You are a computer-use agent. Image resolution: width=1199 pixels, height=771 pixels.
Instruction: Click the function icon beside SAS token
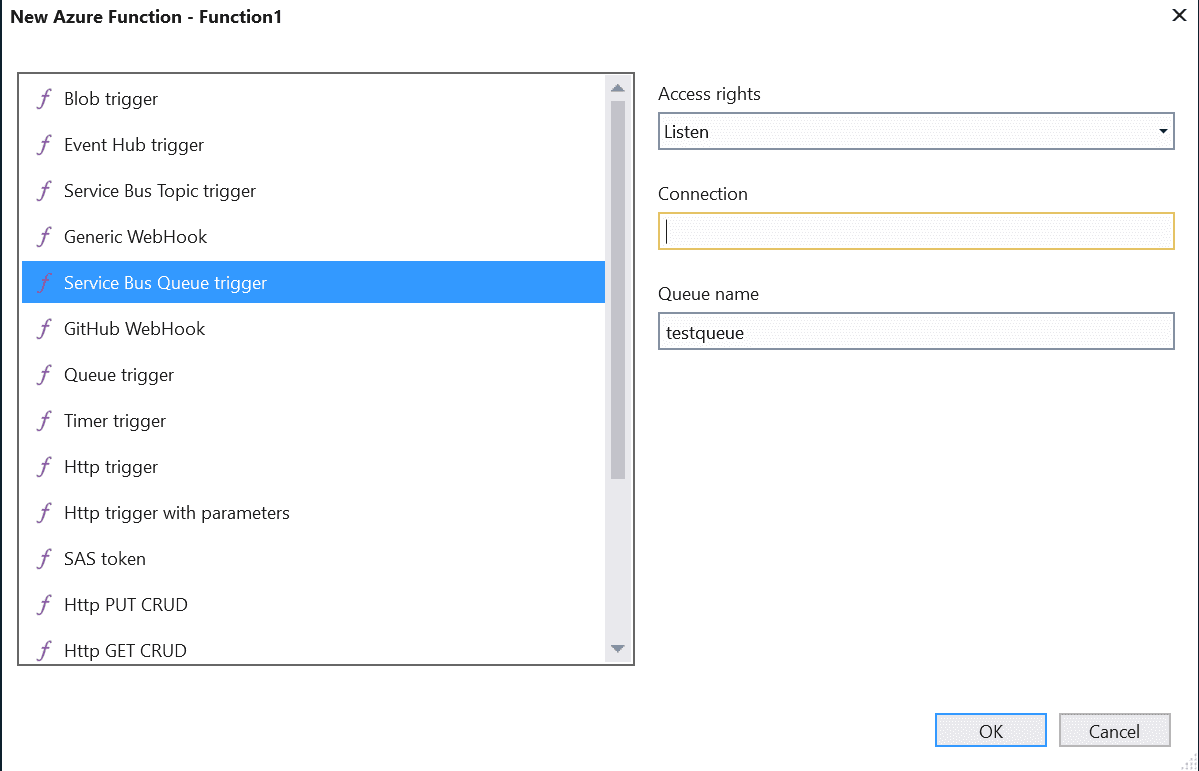click(x=44, y=558)
